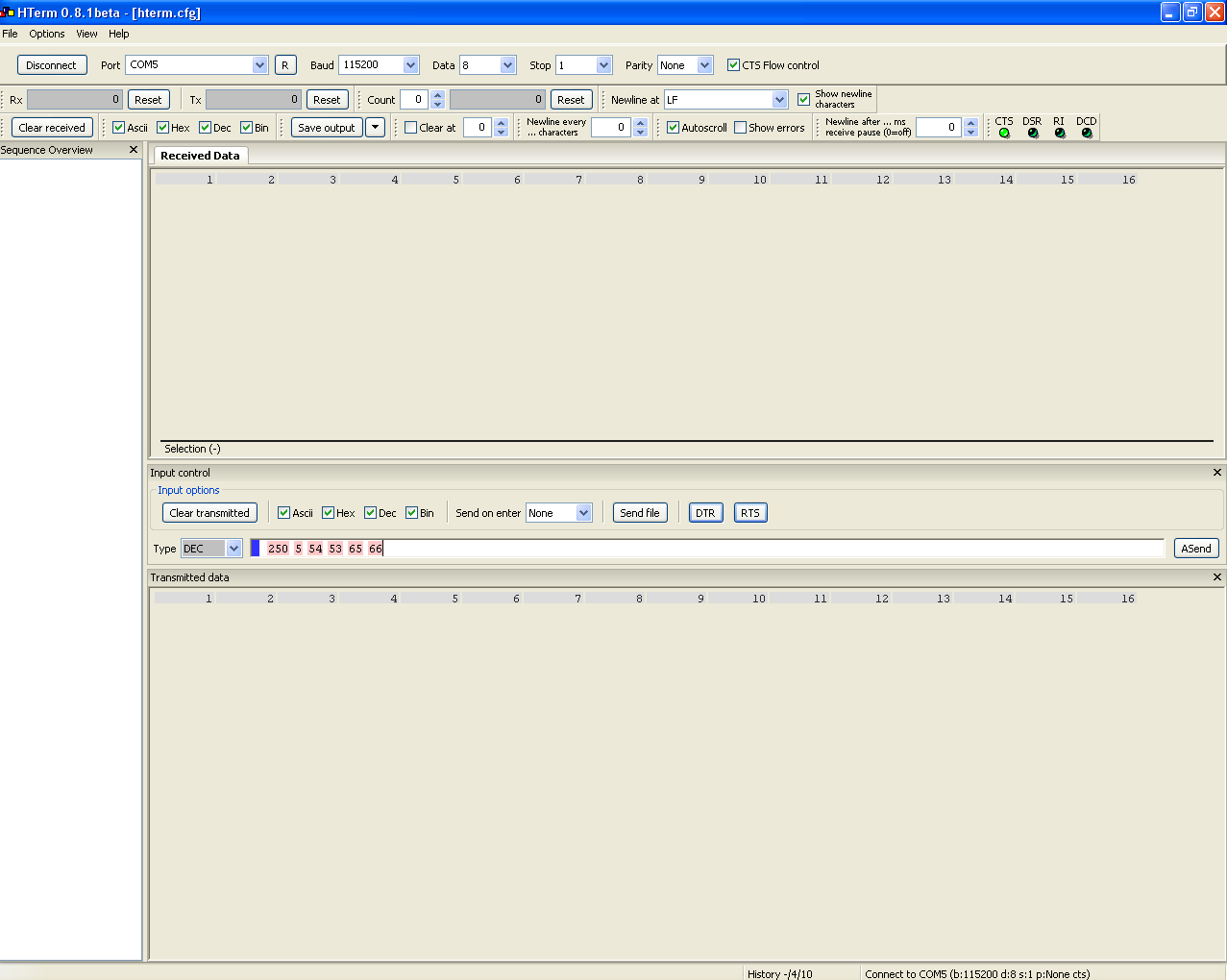Close the Sequence Overview panel

point(134,150)
